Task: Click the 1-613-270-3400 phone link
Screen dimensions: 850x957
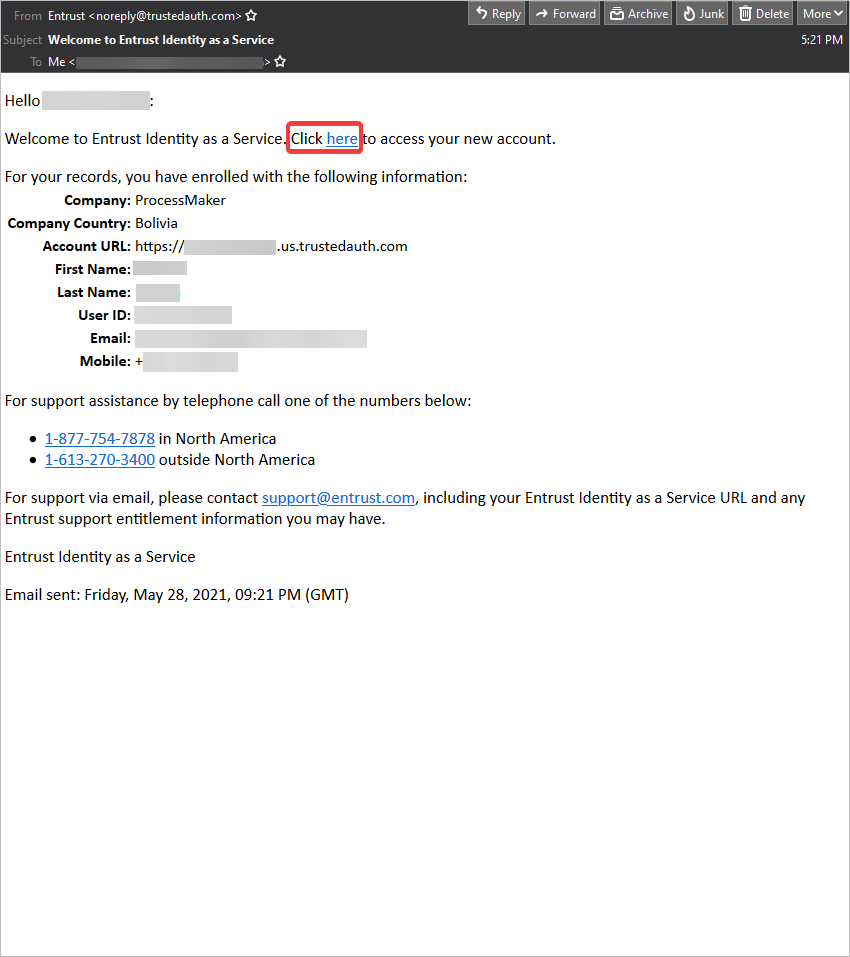Action: tap(100, 460)
